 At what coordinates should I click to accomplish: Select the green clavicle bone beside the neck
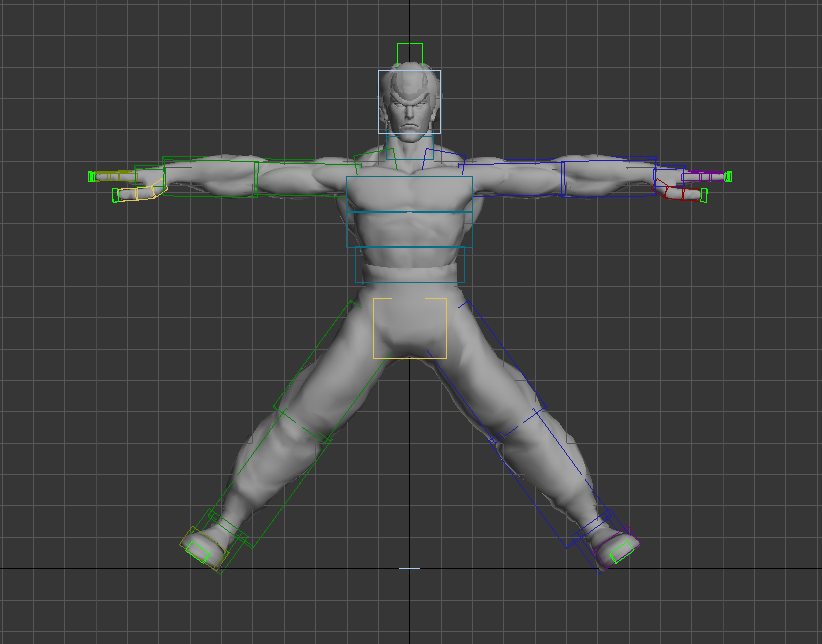click(x=375, y=162)
